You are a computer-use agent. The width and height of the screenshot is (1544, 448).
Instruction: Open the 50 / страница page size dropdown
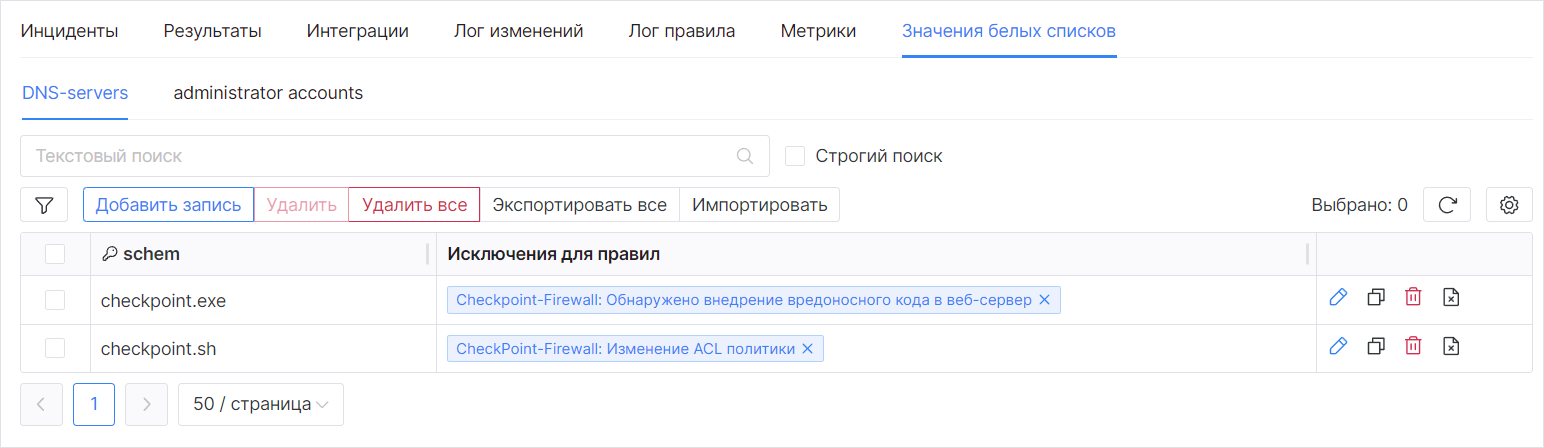click(x=260, y=405)
